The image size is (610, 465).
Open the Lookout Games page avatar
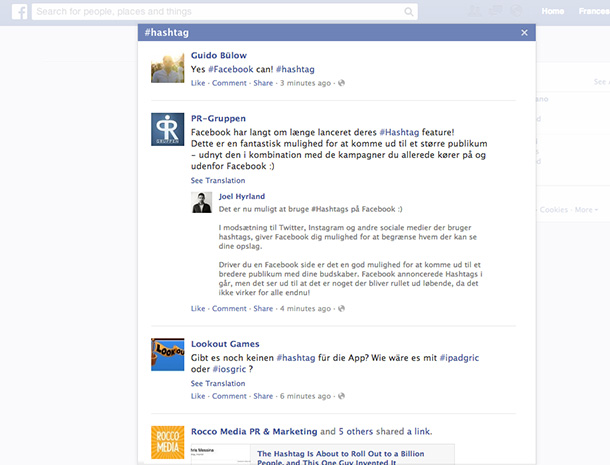(167, 355)
